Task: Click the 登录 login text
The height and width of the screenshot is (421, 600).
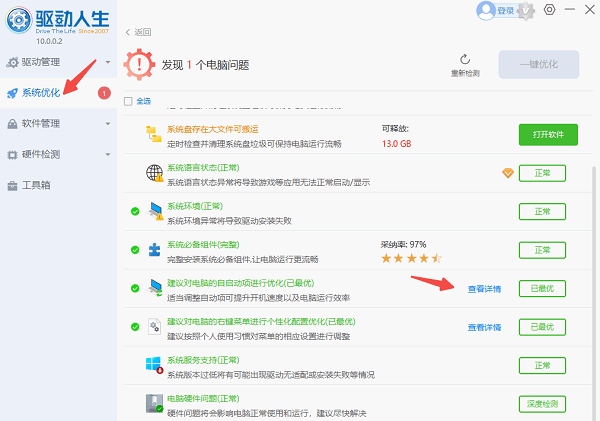Action: (505, 11)
